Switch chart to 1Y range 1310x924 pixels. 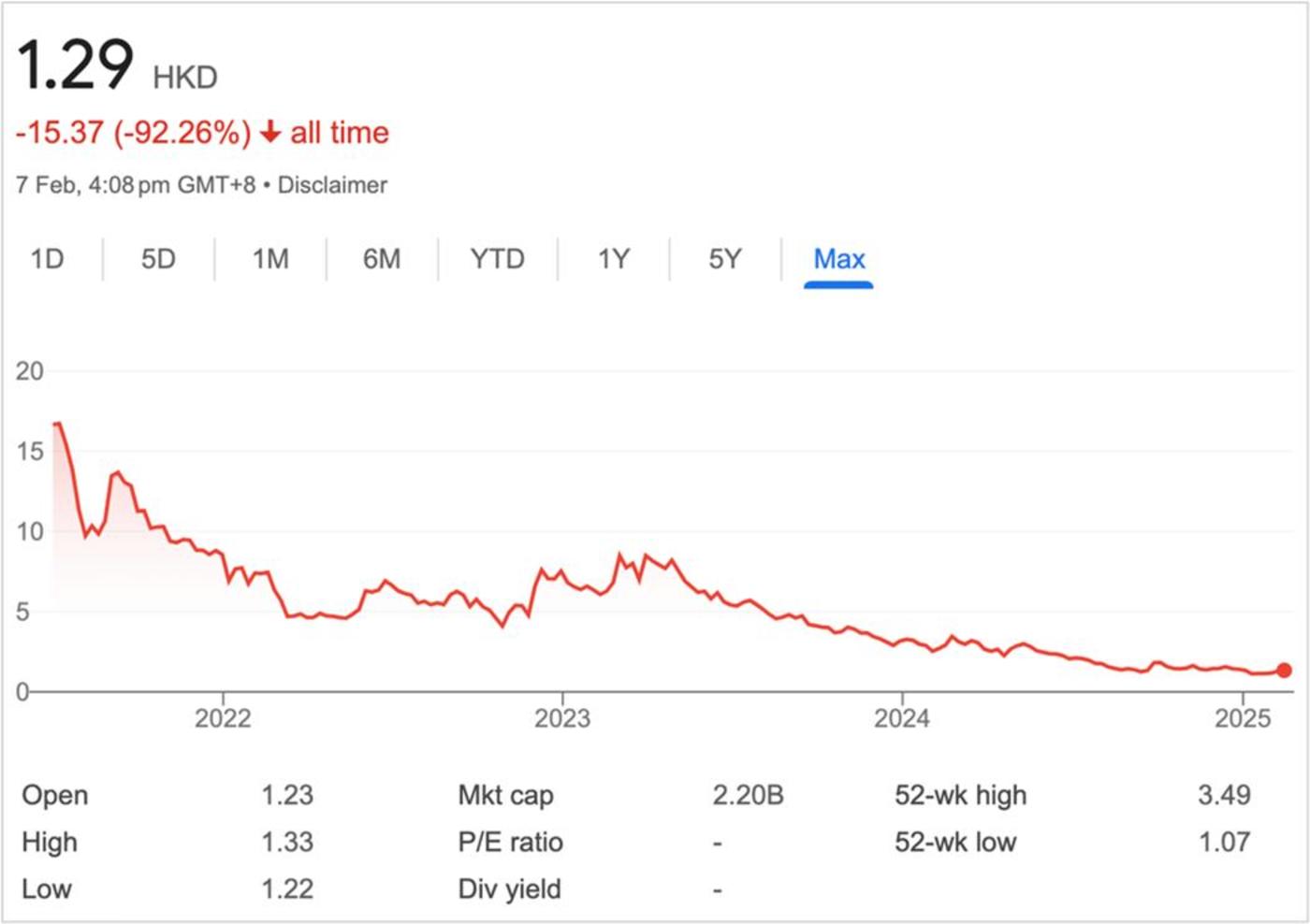coord(614,259)
